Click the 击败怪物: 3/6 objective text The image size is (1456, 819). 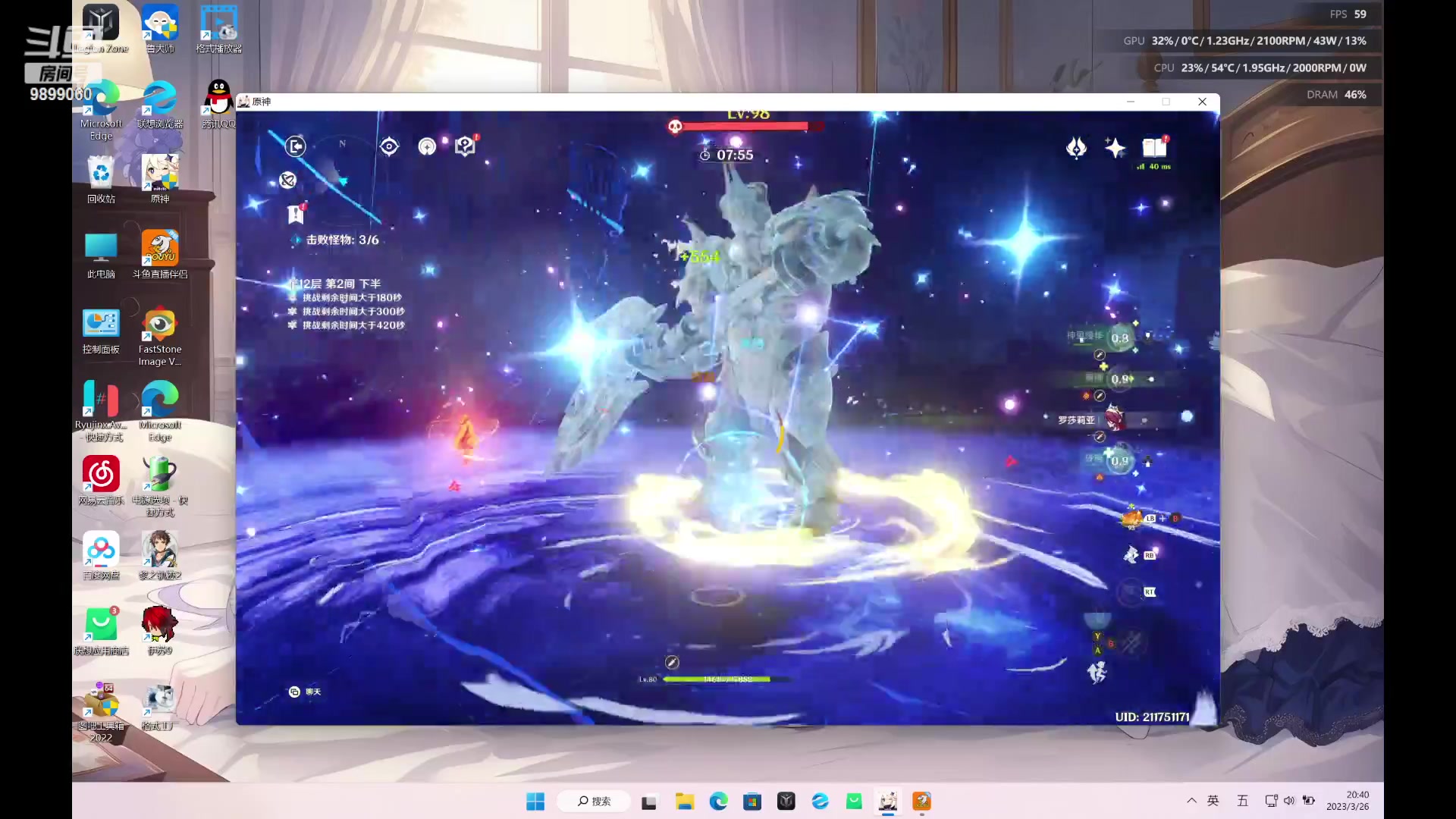tap(342, 240)
